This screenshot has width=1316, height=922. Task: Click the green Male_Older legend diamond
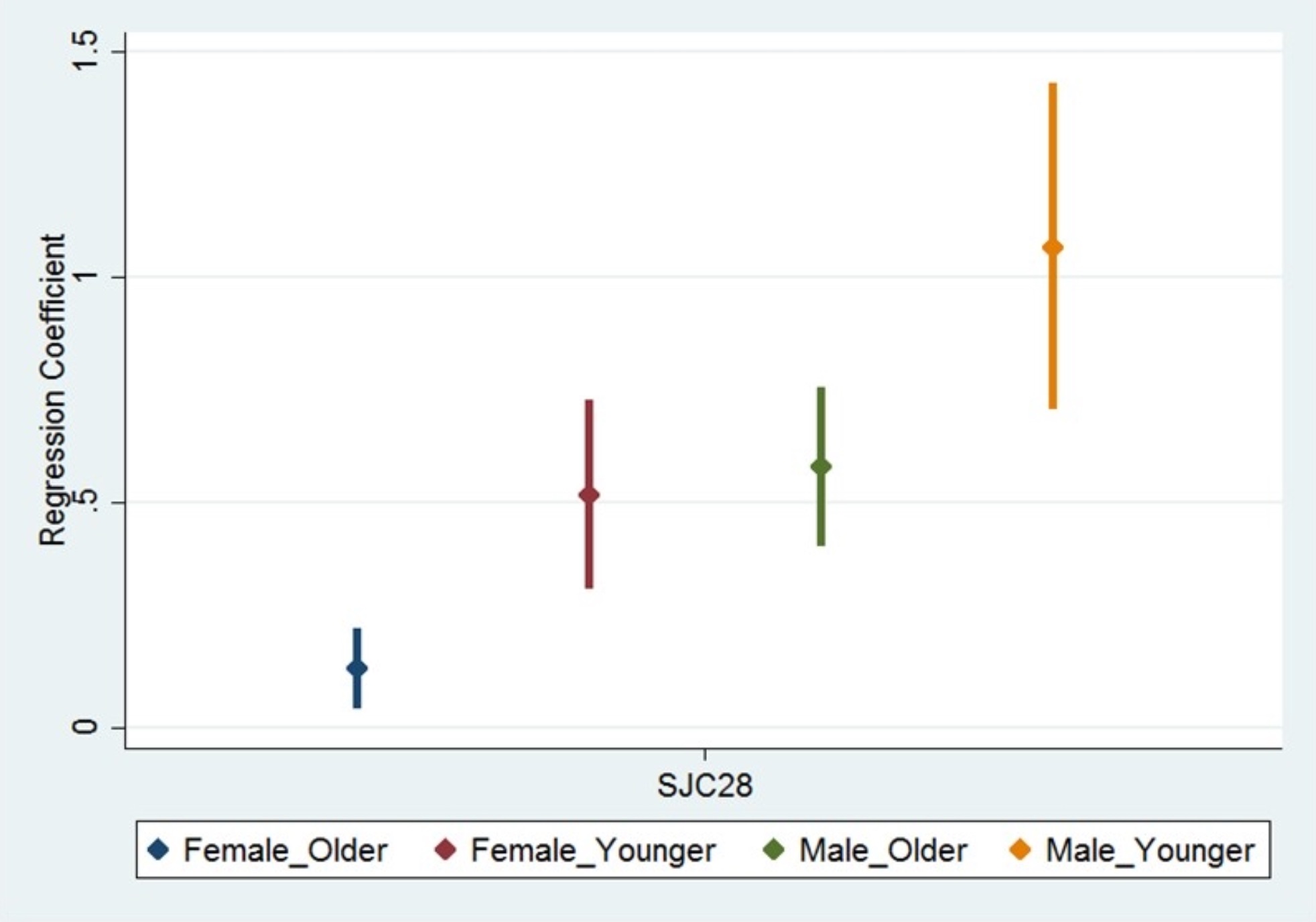(x=774, y=850)
